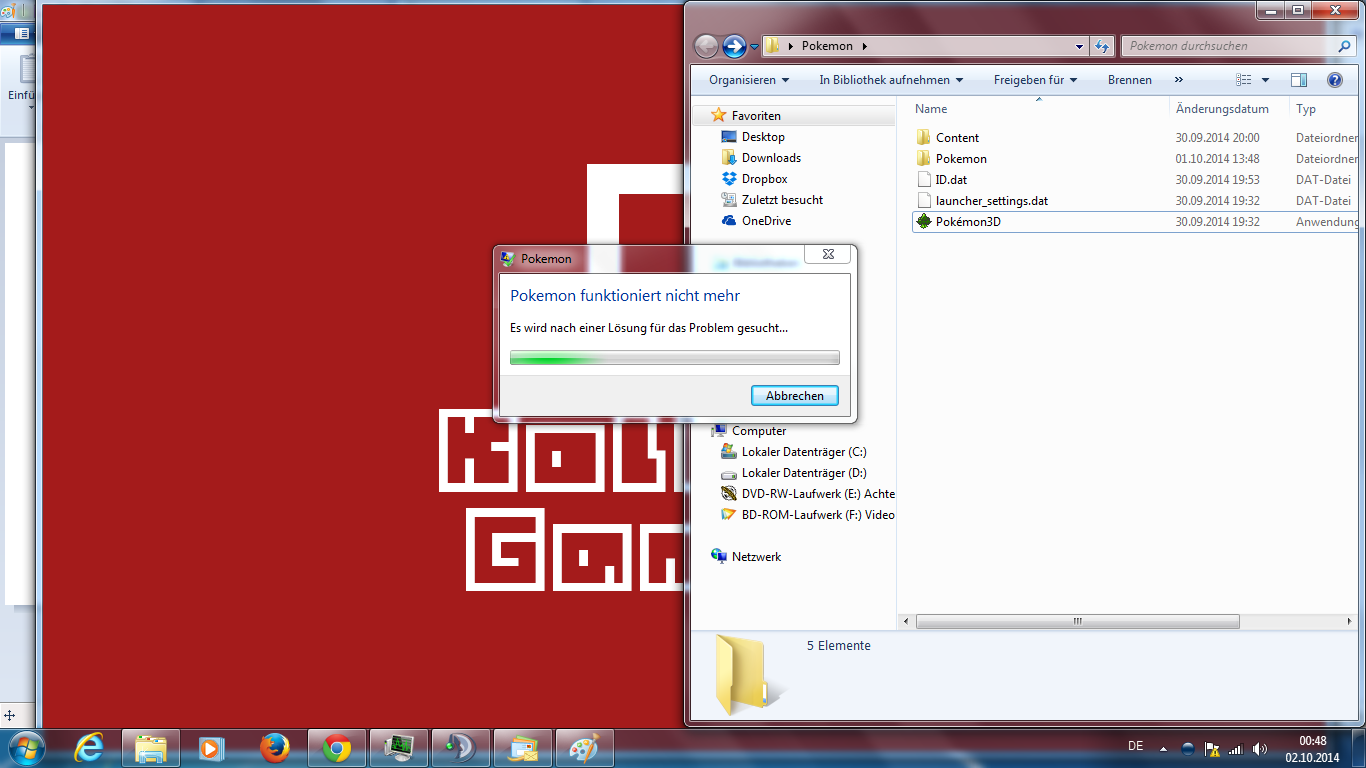Click the Paint icon in the taskbar

(583, 748)
